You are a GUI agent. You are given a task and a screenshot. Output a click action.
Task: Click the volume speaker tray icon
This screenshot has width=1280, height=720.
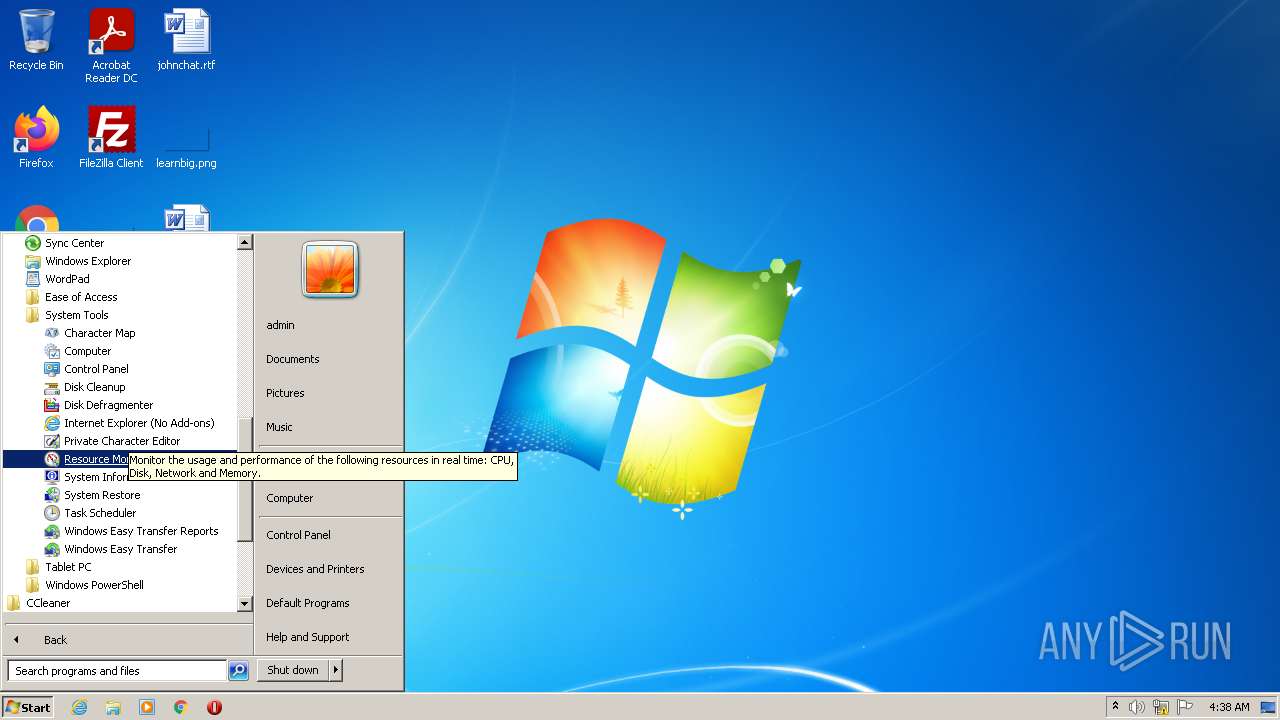point(1137,707)
